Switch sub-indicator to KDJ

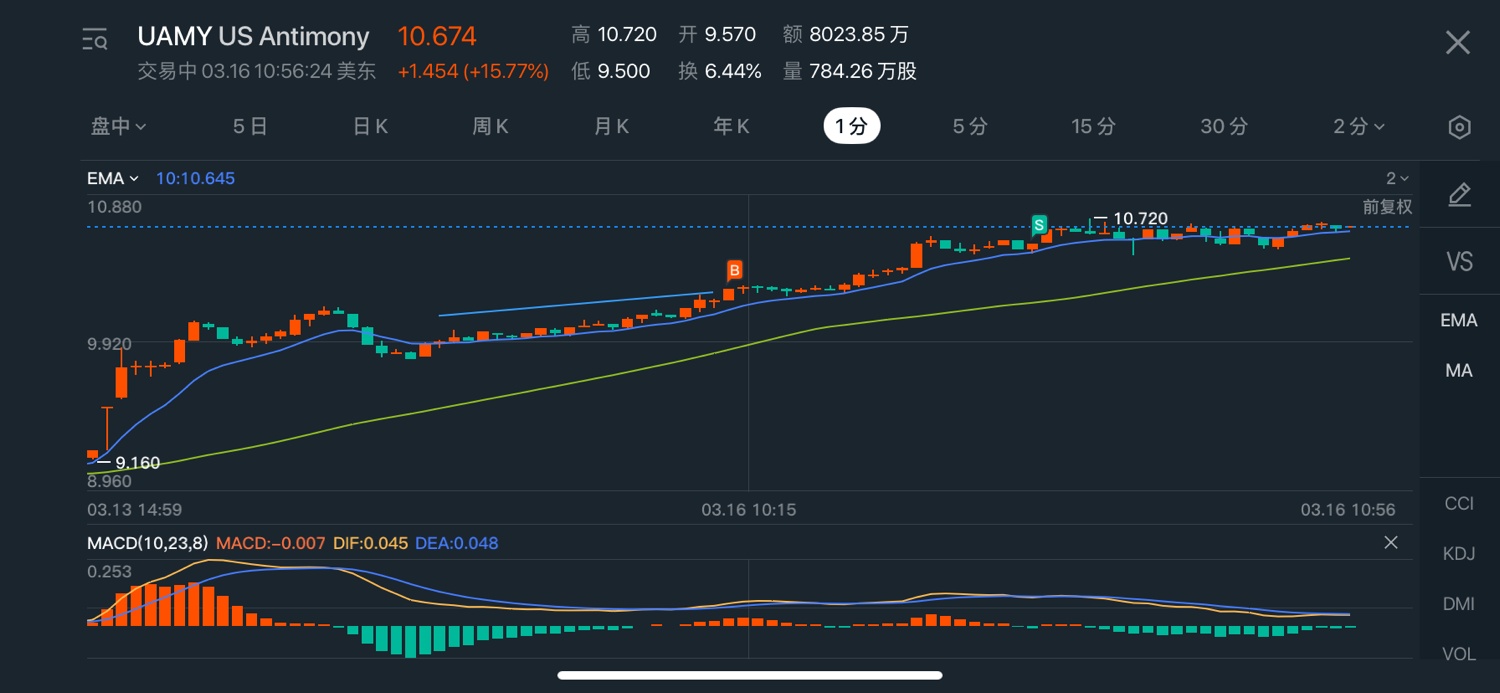[1459, 554]
